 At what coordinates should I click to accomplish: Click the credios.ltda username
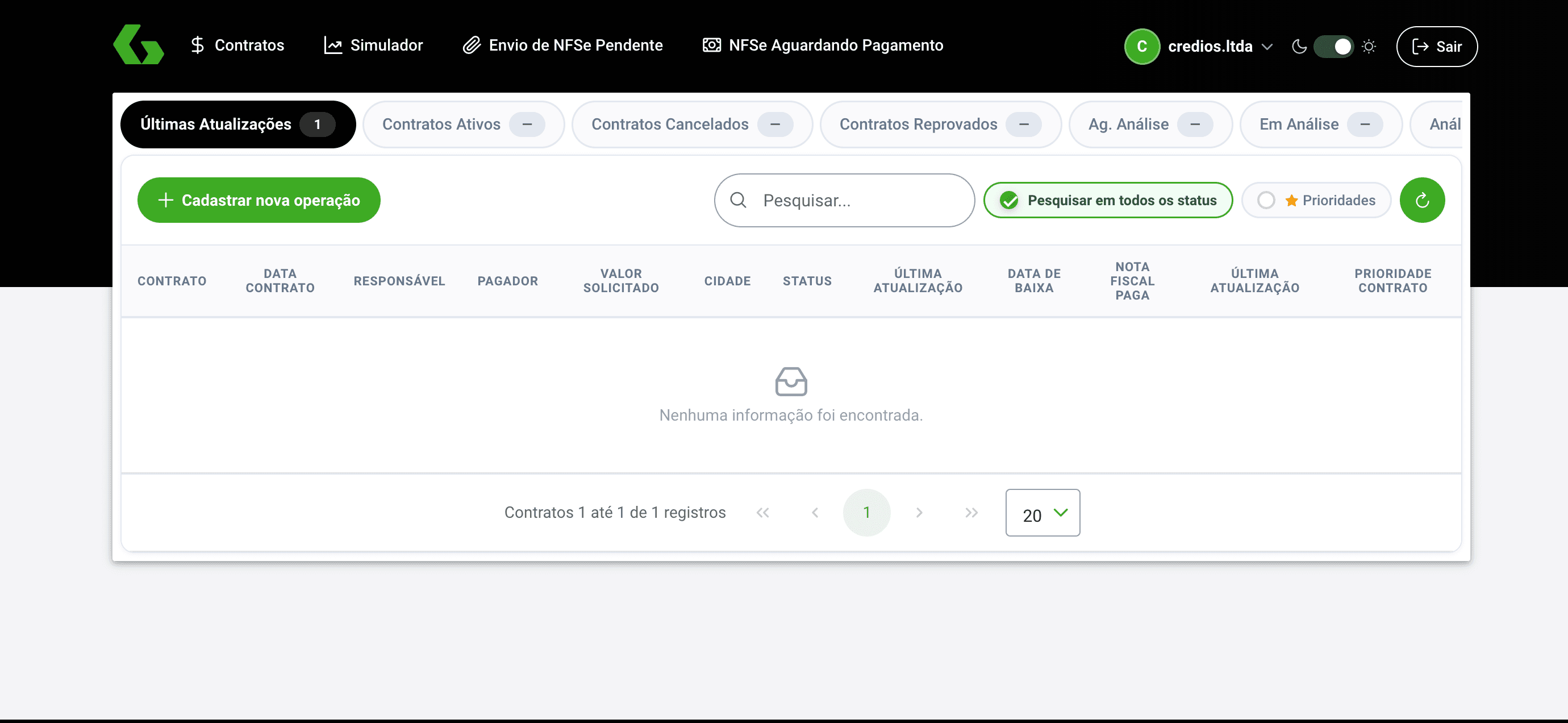[x=1210, y=46]
